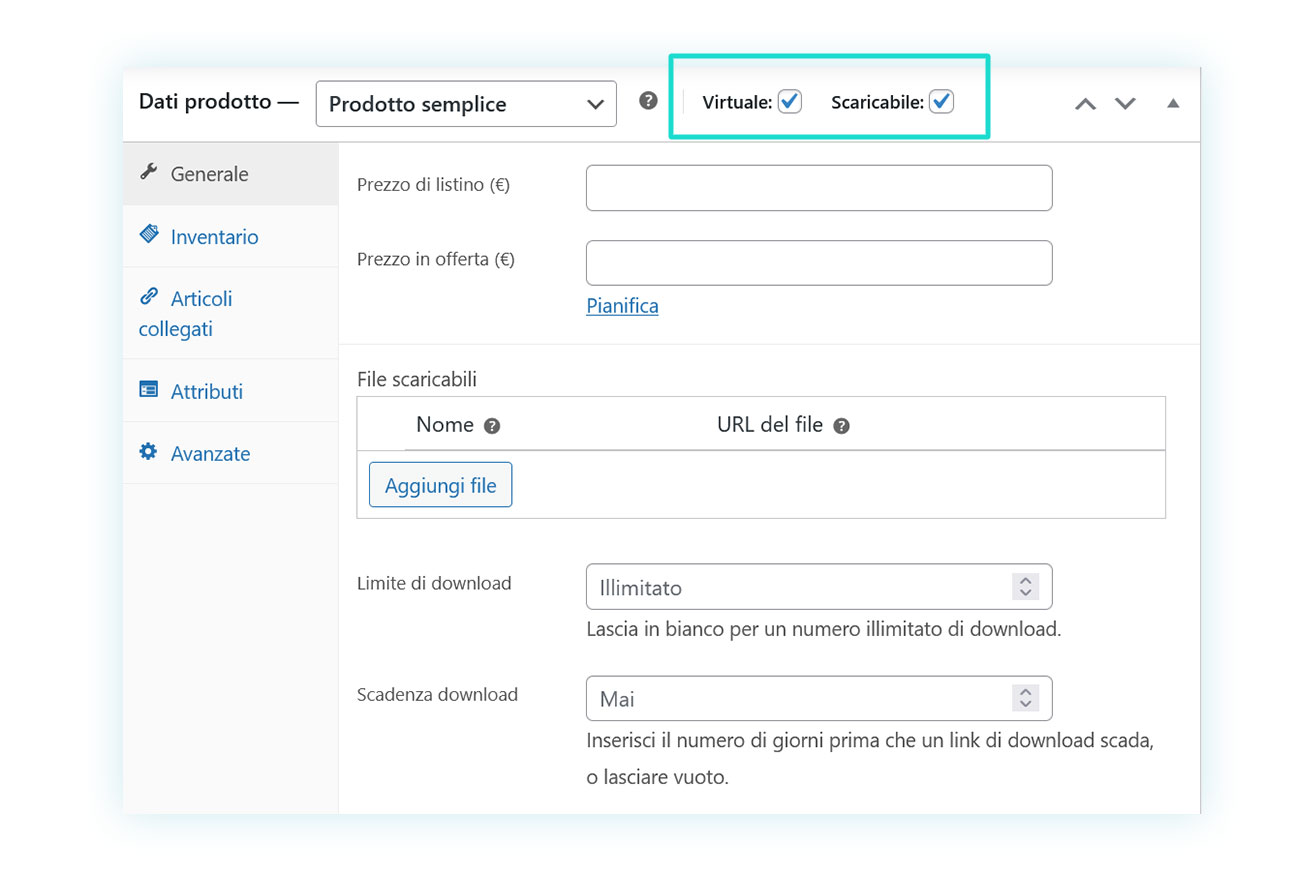Click the help icon next to Nome
1300x872 pixels.
491,426
